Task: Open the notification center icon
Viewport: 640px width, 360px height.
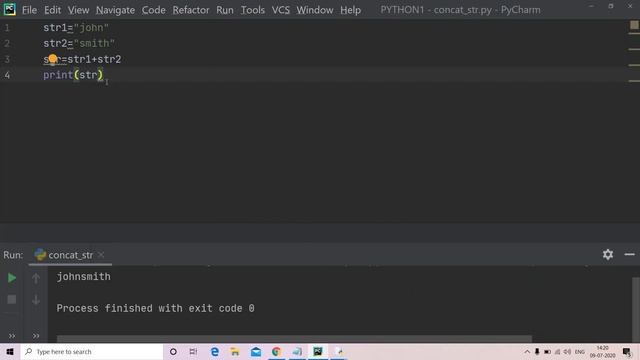Action: pyautogui.click(x=627, y=351)
